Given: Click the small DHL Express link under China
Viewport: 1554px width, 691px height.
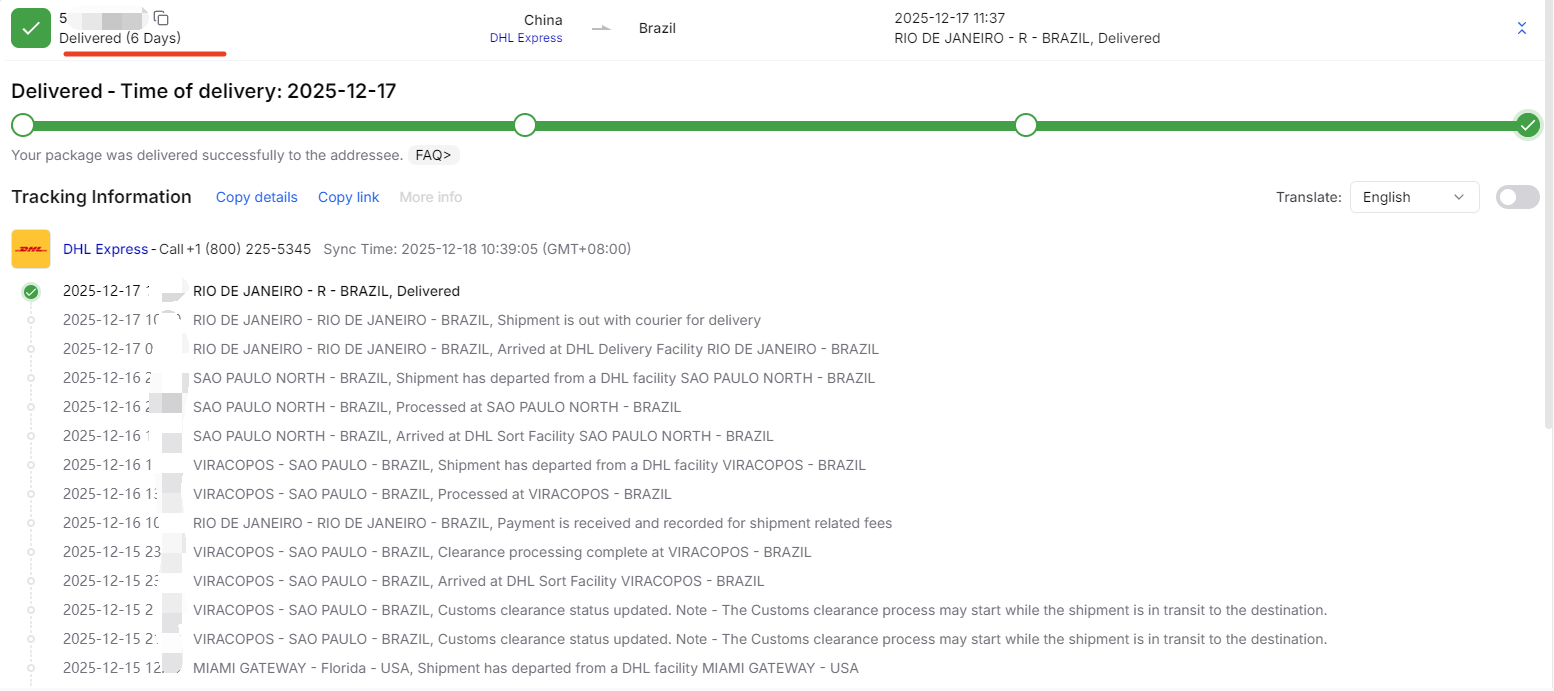Looking at the screenshot, I should point(526,38).
